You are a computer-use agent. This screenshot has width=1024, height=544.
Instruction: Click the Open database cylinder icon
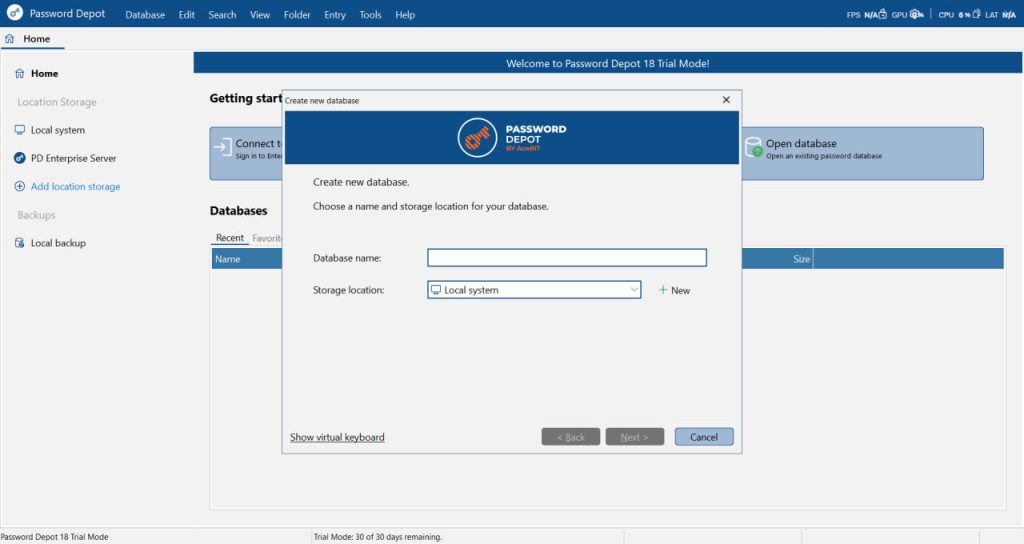click(754, 147)
